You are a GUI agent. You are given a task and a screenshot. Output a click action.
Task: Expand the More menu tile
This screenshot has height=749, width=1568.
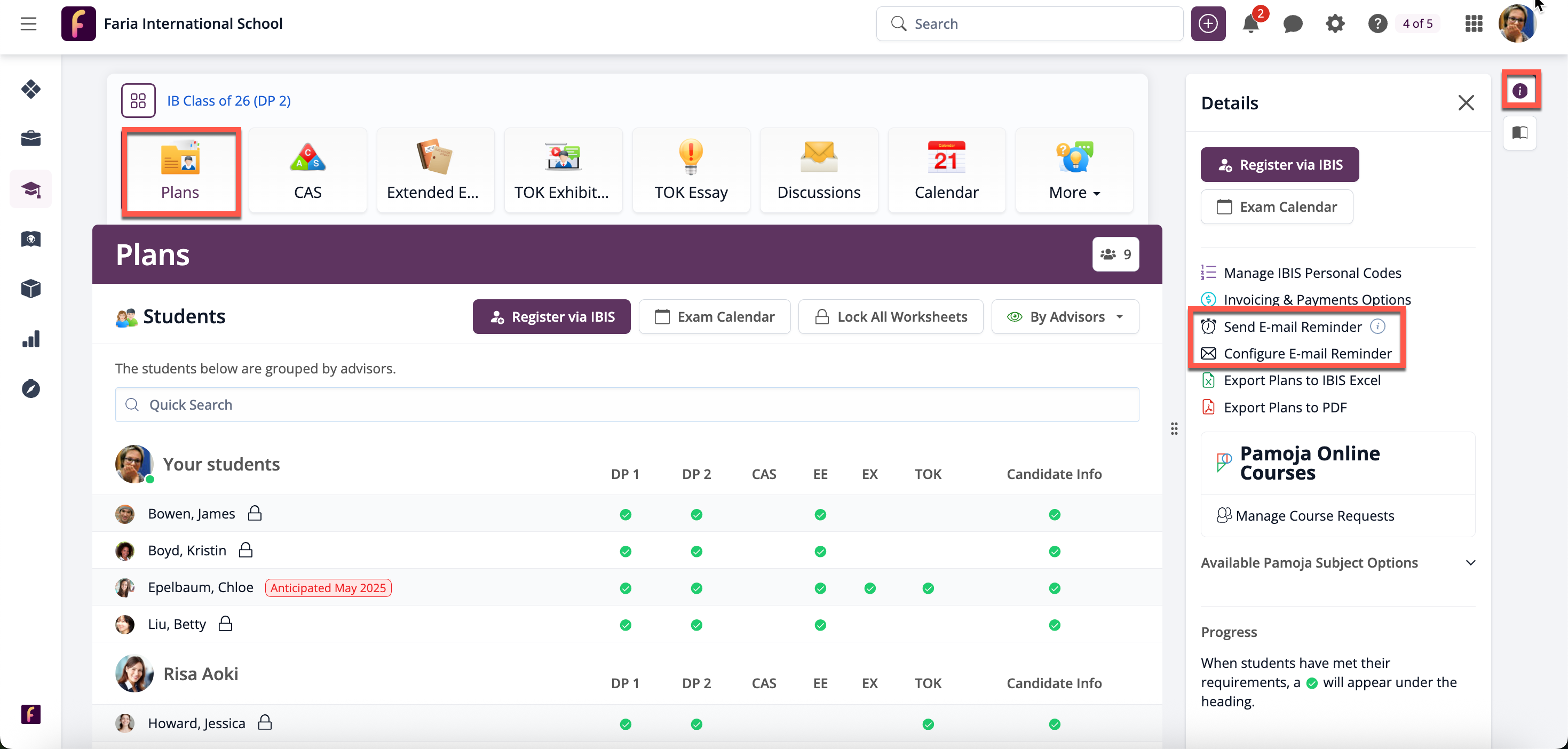1074,170
